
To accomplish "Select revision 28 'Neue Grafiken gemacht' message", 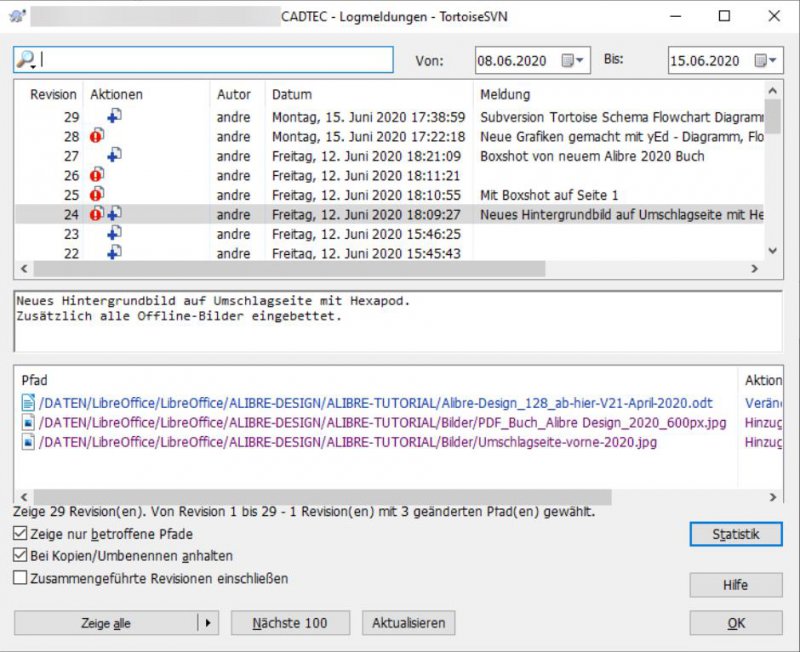I will point(621,136).
